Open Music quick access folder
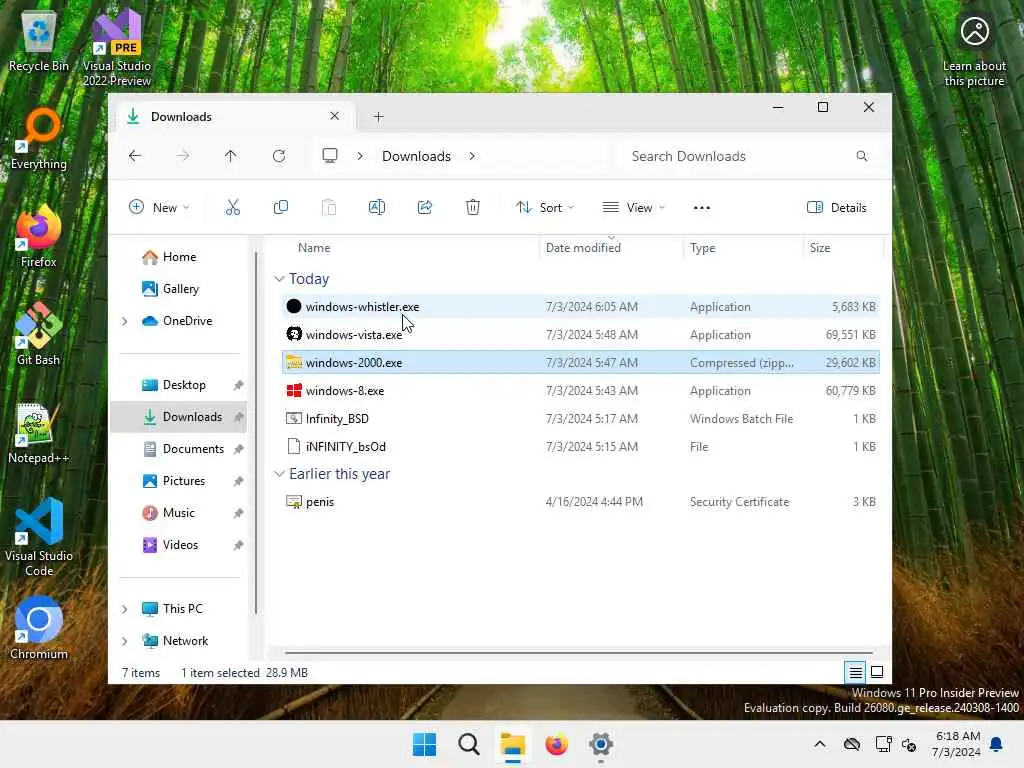The width and height of the screenshot is (1024, 768). coord(178,513)
